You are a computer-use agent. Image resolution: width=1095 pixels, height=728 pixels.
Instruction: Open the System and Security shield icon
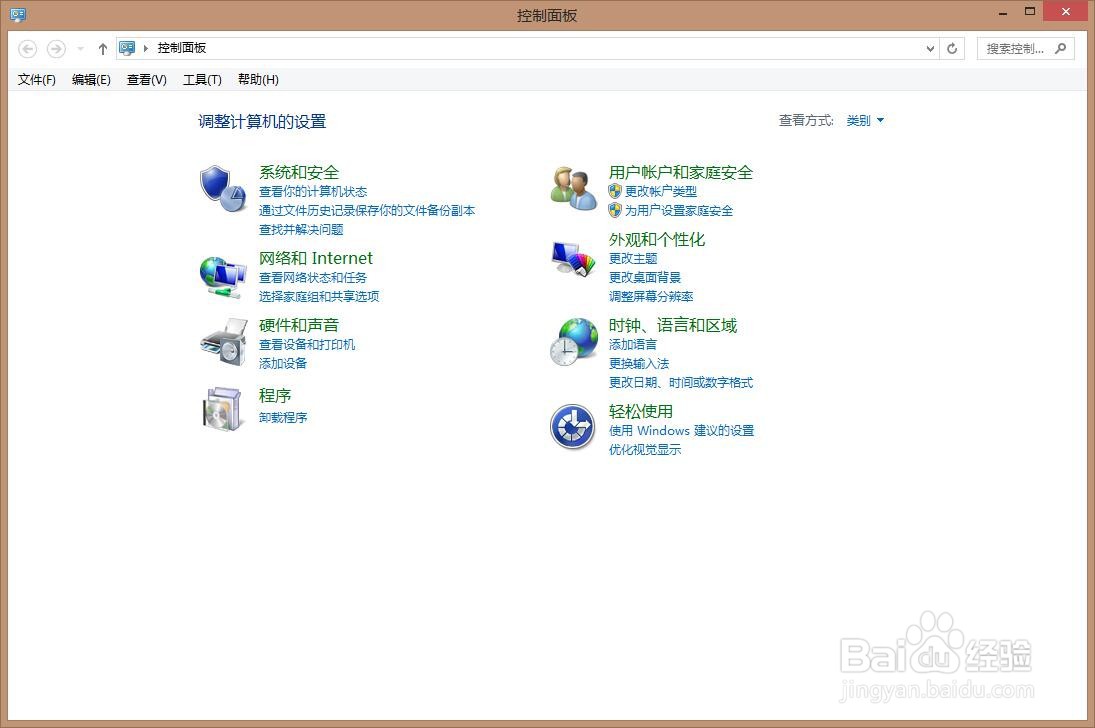[x=223, y=189]
